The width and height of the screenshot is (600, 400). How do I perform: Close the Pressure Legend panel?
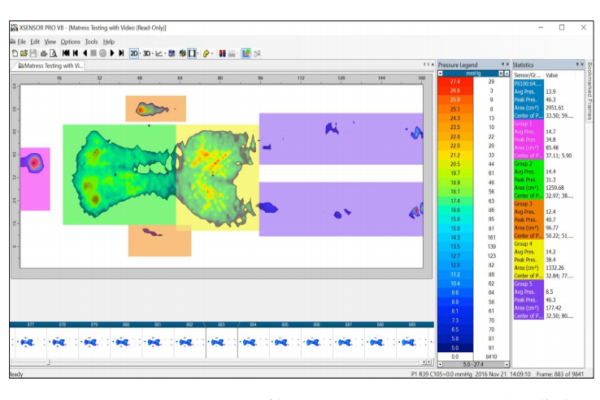506,64
